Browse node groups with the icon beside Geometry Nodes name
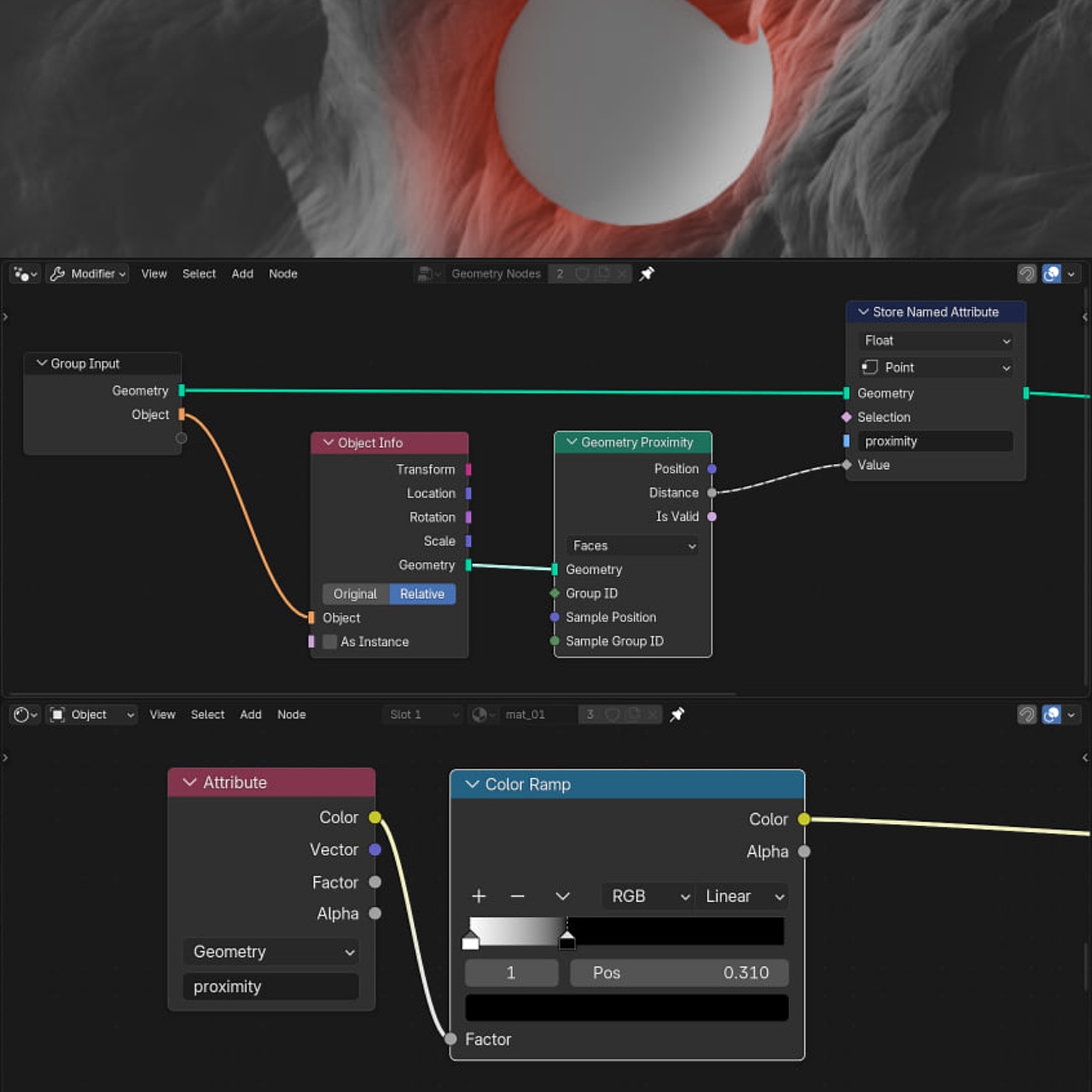The width and height of the screenshot is (1092, 1092). 428,274
